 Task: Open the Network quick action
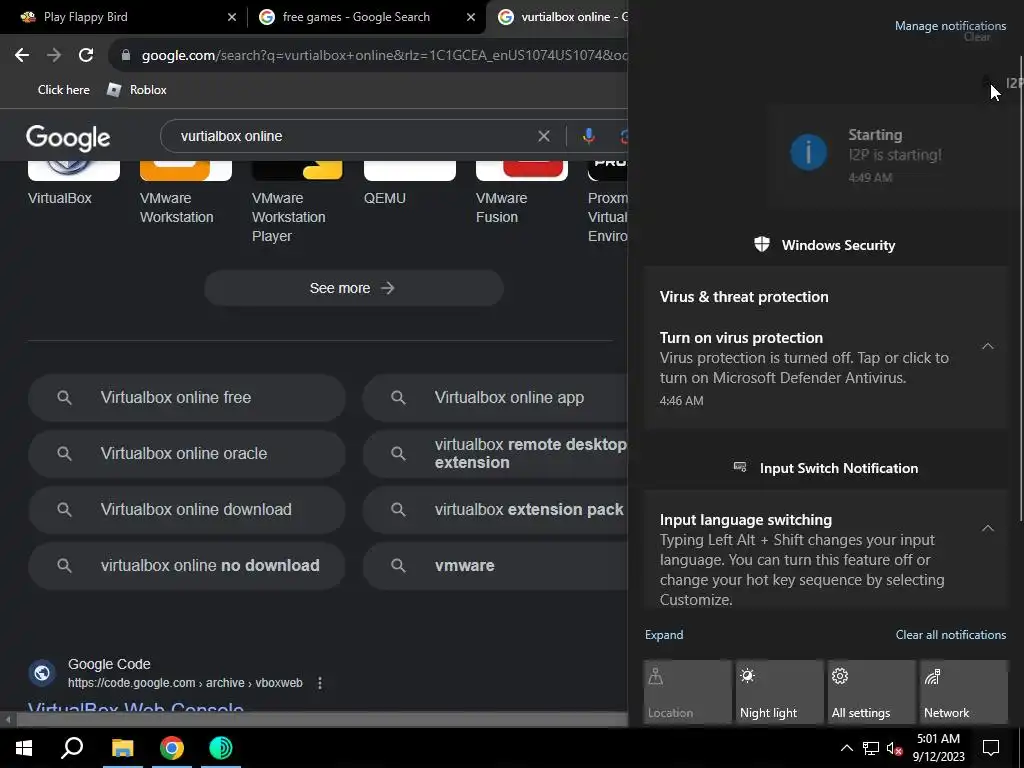click(x=964, y=692)
